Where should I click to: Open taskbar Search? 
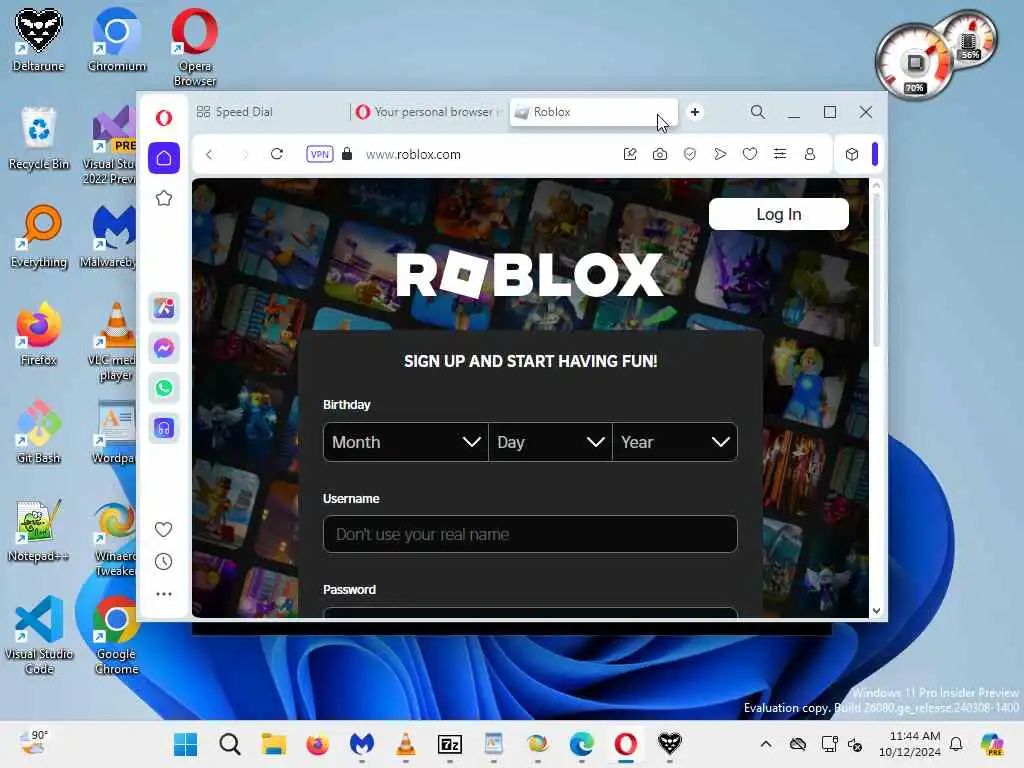[229, 744]
